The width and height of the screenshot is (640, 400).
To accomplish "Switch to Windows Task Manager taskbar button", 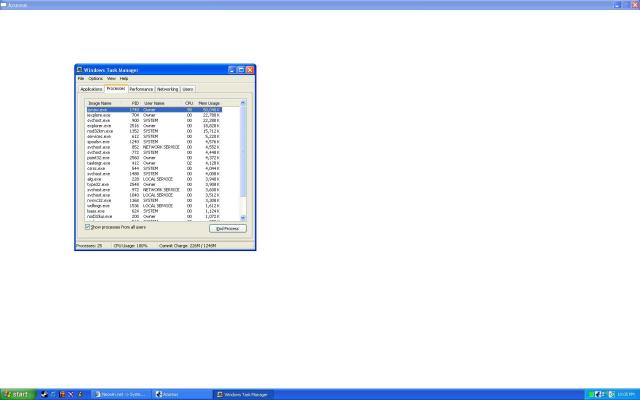I will click(244, 394).
